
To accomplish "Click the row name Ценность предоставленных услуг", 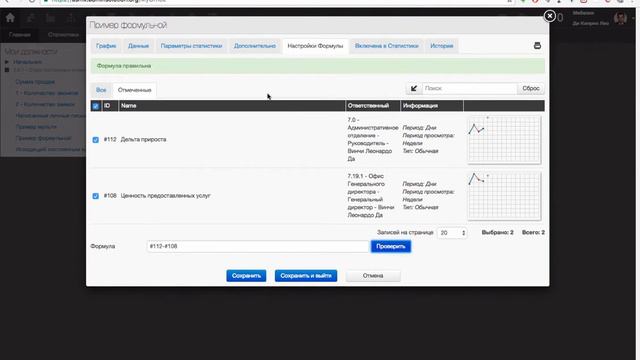I will click(x=165, y=196).
